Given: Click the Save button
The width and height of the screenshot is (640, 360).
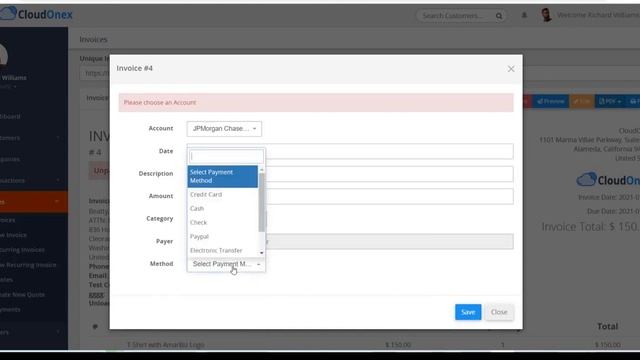Looking at the screenshot, I should tap(468, 312).
